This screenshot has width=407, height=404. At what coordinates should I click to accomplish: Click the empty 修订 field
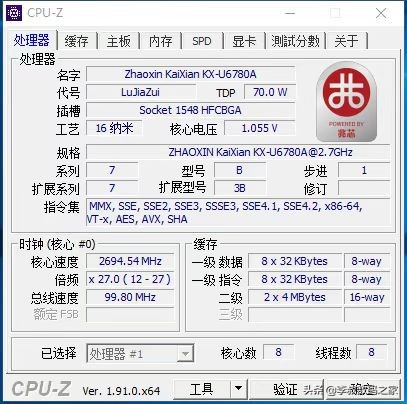tap(364, 188)
